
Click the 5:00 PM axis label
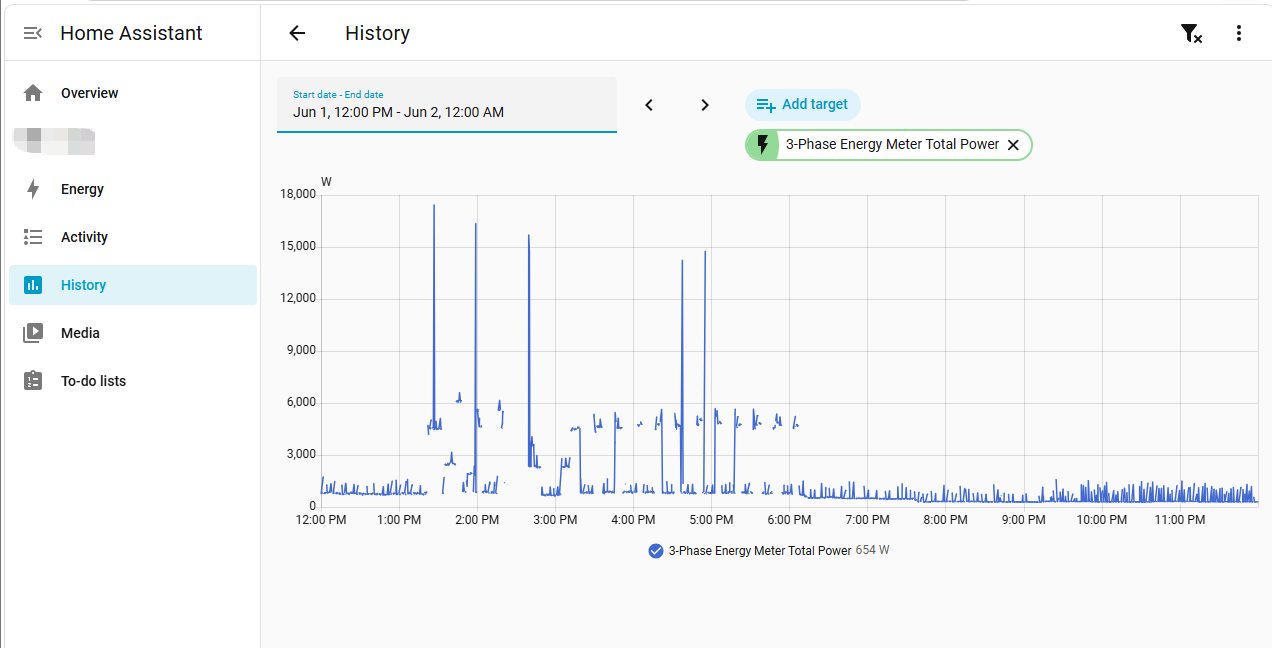tap(711, 520)
